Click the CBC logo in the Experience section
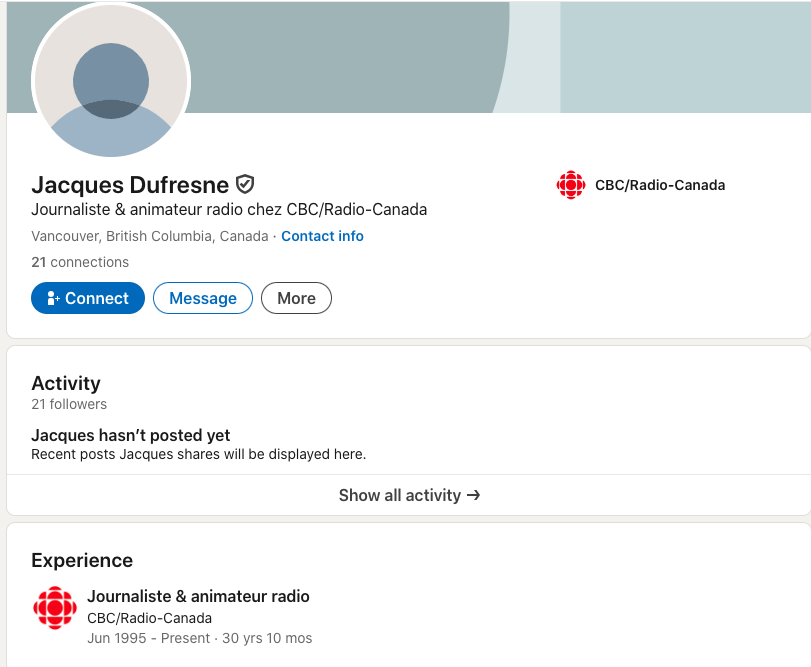This screenshot has width=811, height=667. (55, 608)
